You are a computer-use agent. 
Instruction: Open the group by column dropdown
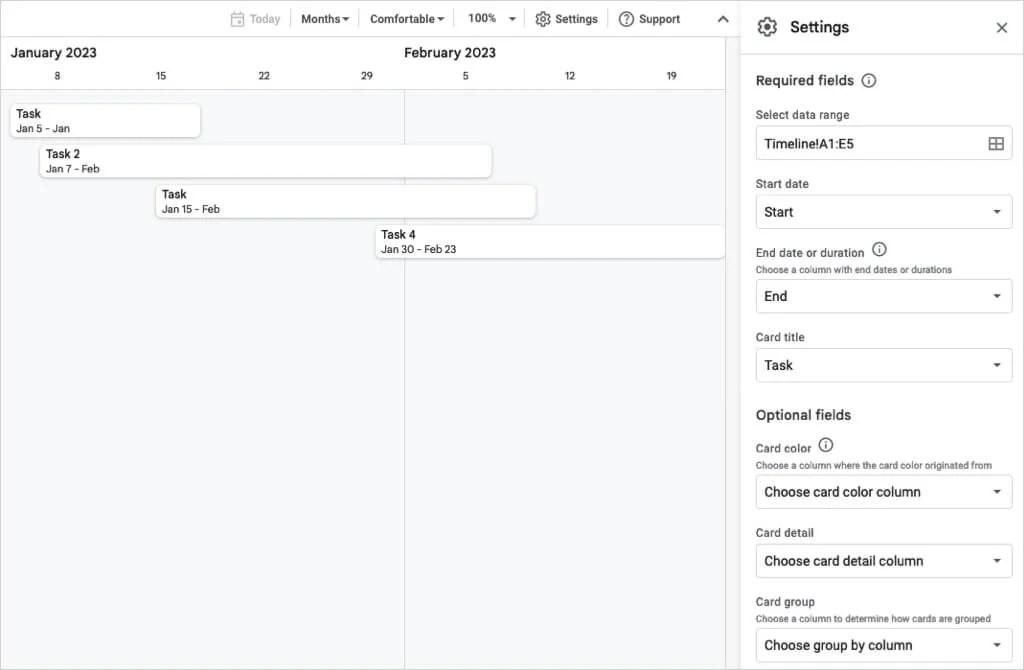point(883,645)
